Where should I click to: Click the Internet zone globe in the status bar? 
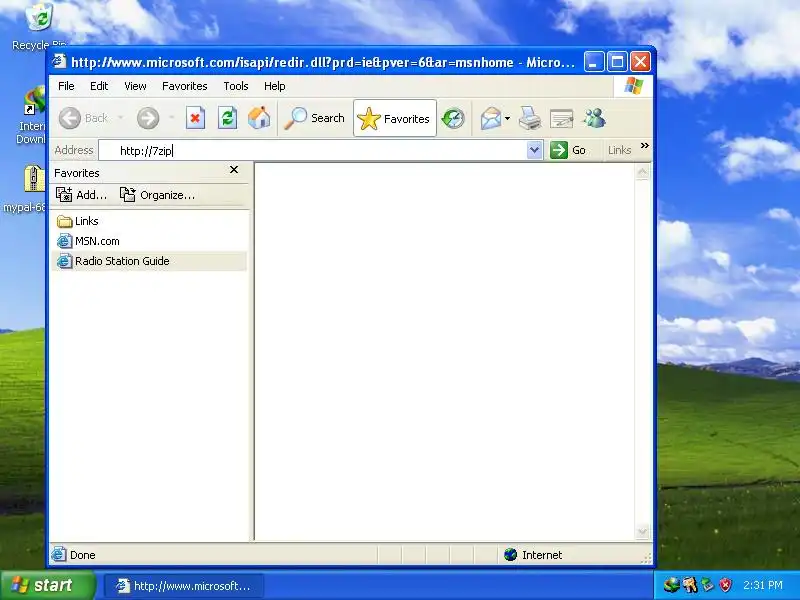pyautogui.click(x=510, y=555)
